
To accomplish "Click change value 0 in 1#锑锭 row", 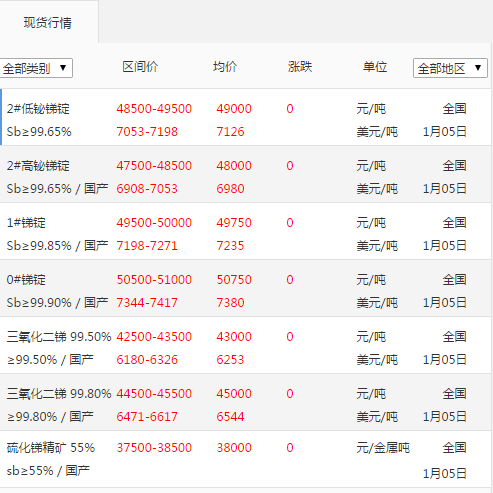I will (x=290, y=223).
